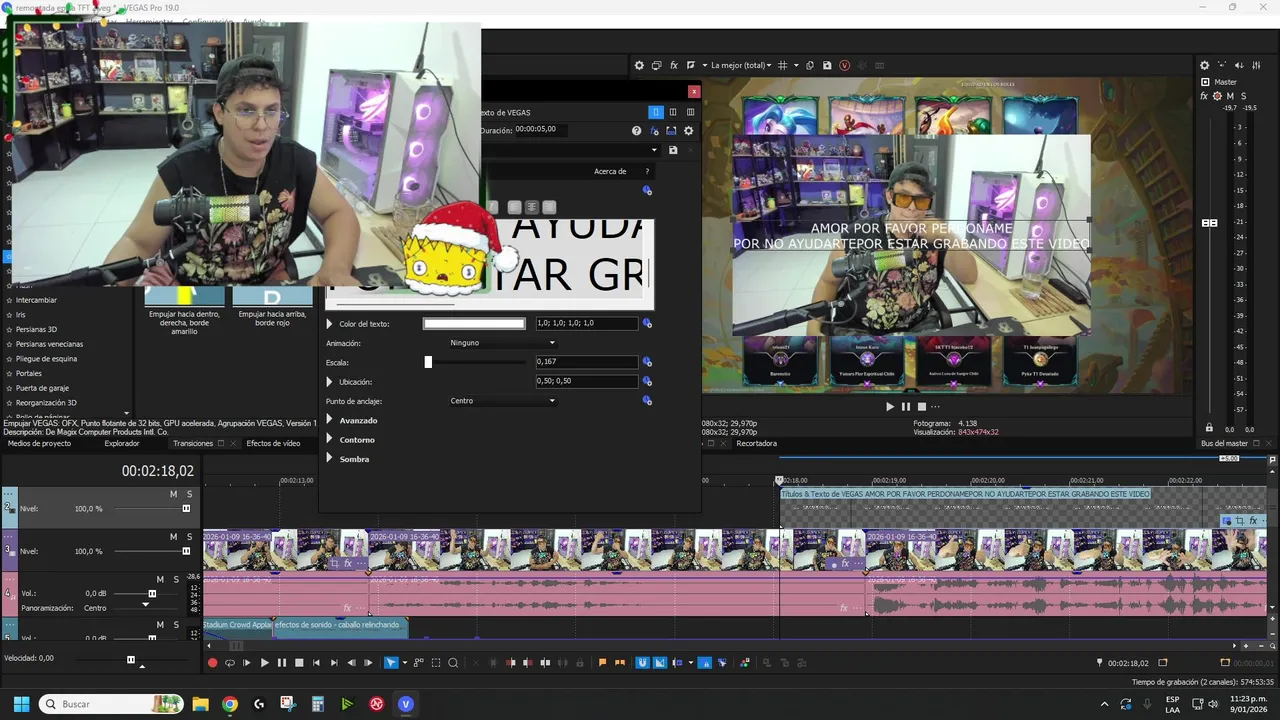Toggle preview on external monitor
Image resolution: width=1280 pixels, height=720 pixels.
[656, 66]
